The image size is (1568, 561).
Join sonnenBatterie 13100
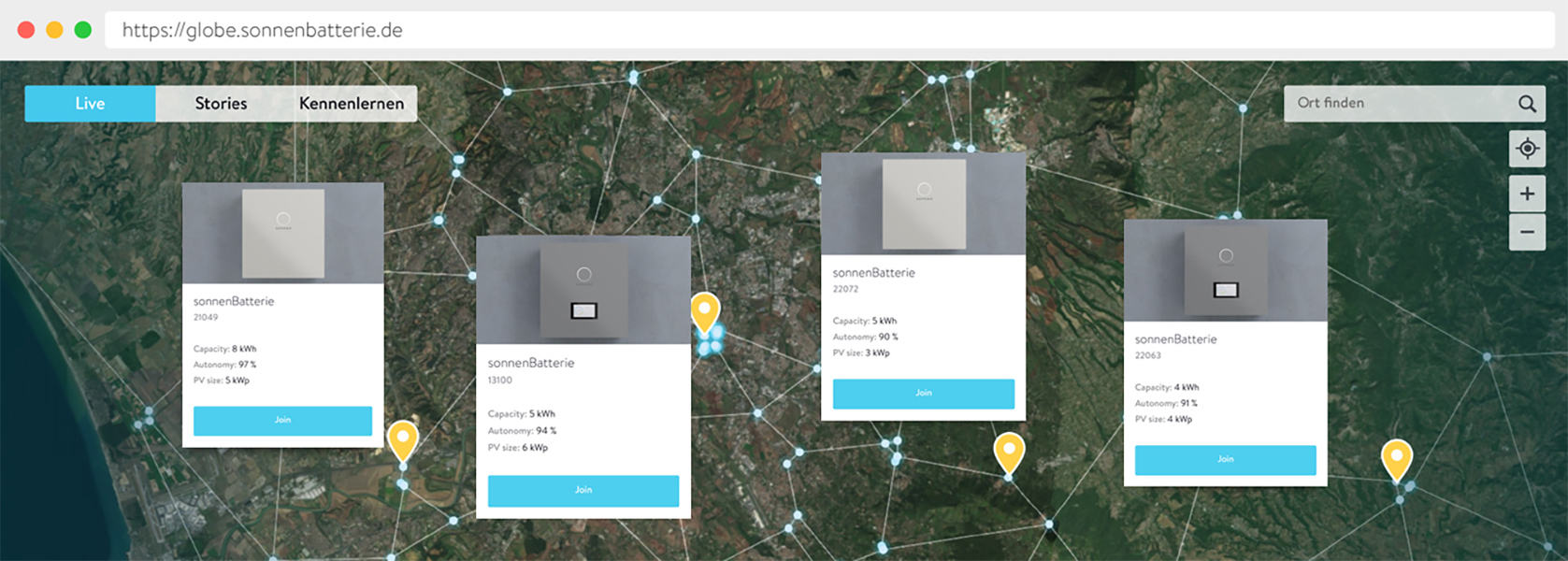(x=583, y=491)
